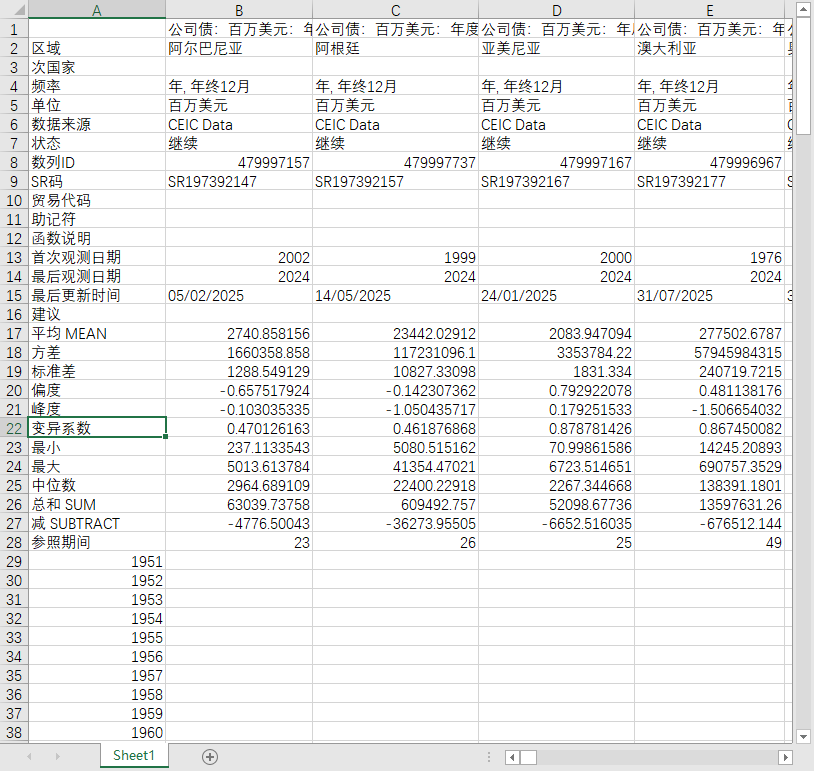Click skewness value 0.481138176

click(710, 390)
